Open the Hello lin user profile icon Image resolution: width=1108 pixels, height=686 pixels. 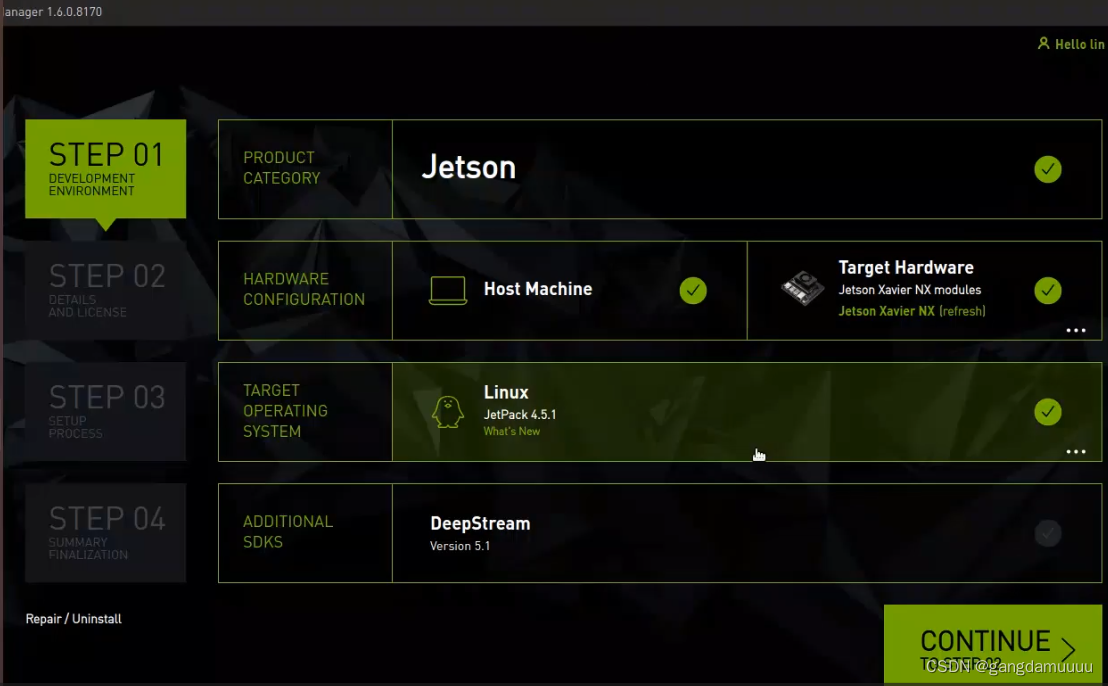click(x=1044, y=44)
